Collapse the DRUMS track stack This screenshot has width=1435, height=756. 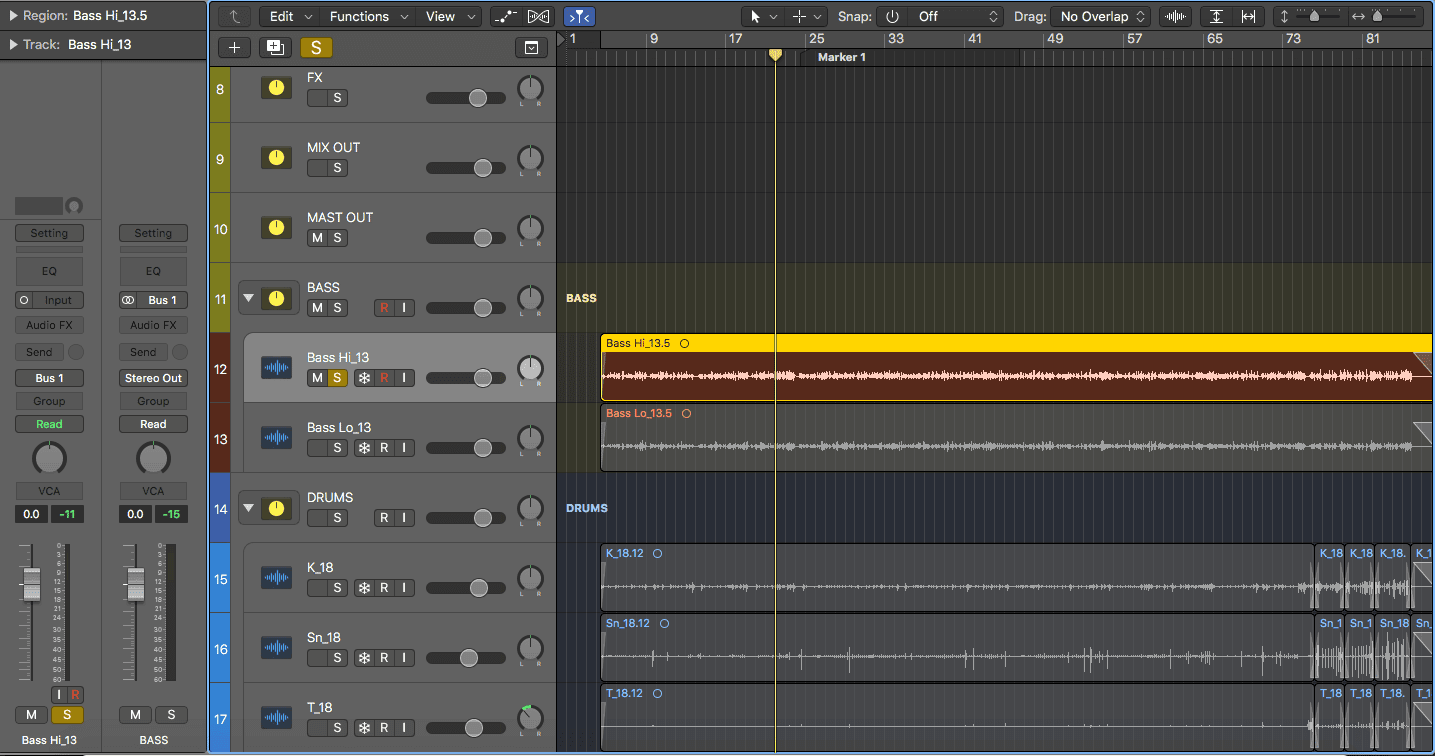coord(249,508)
